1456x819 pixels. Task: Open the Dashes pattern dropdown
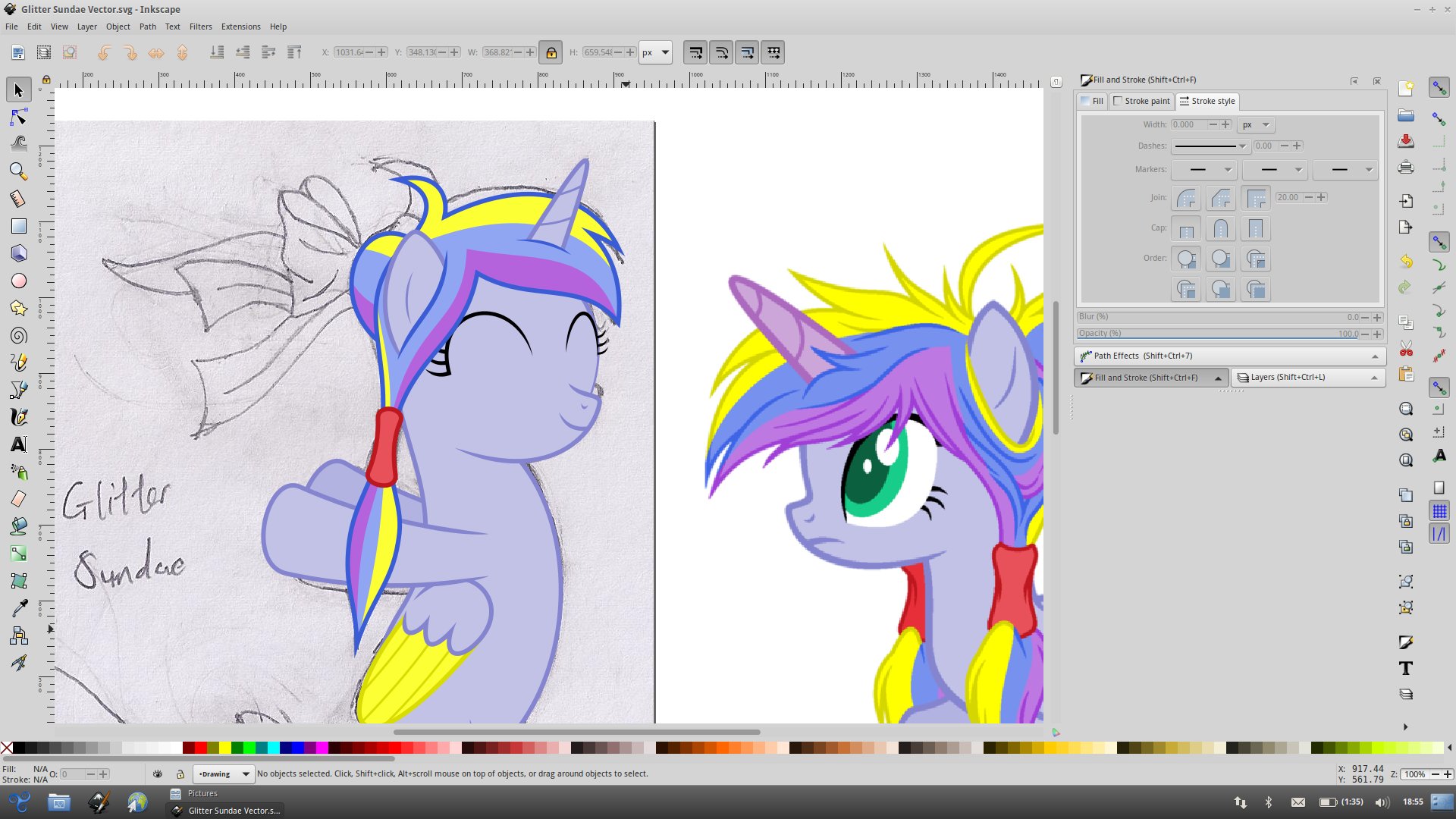coord(1210,146)
